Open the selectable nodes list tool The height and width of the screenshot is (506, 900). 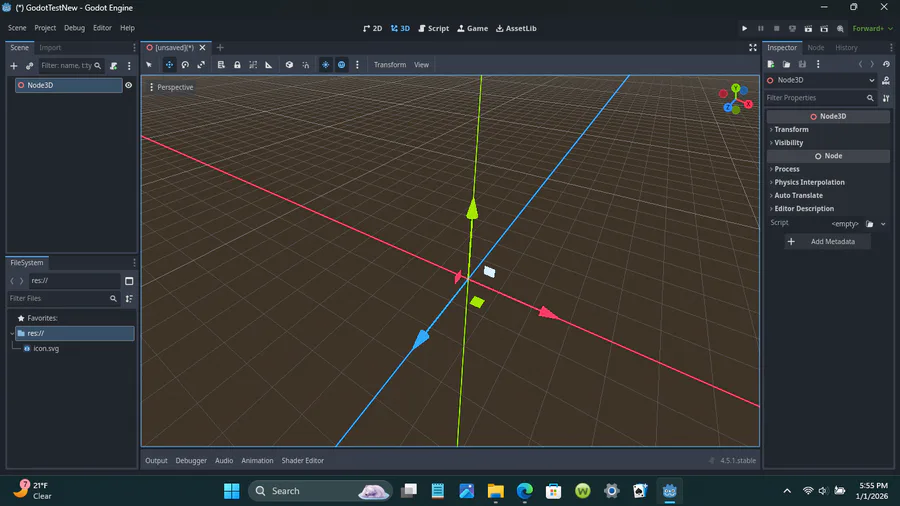[221, 65]
